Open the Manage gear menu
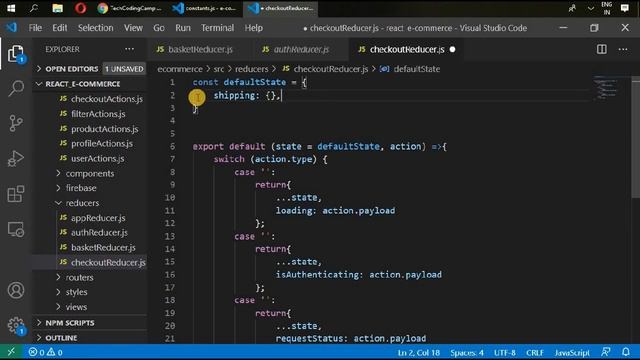The width and height of the screenshot is (640, 360). pos(16,325)
